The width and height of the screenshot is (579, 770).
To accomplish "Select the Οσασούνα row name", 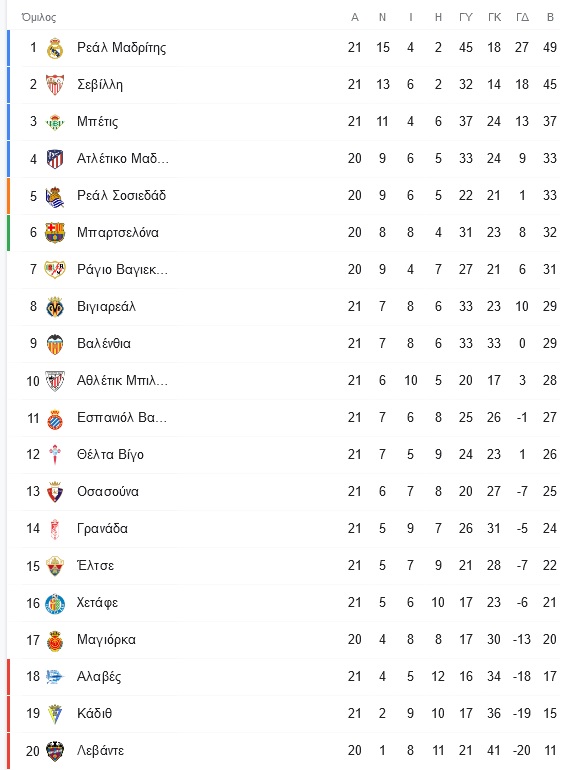I will click(108, 492).
